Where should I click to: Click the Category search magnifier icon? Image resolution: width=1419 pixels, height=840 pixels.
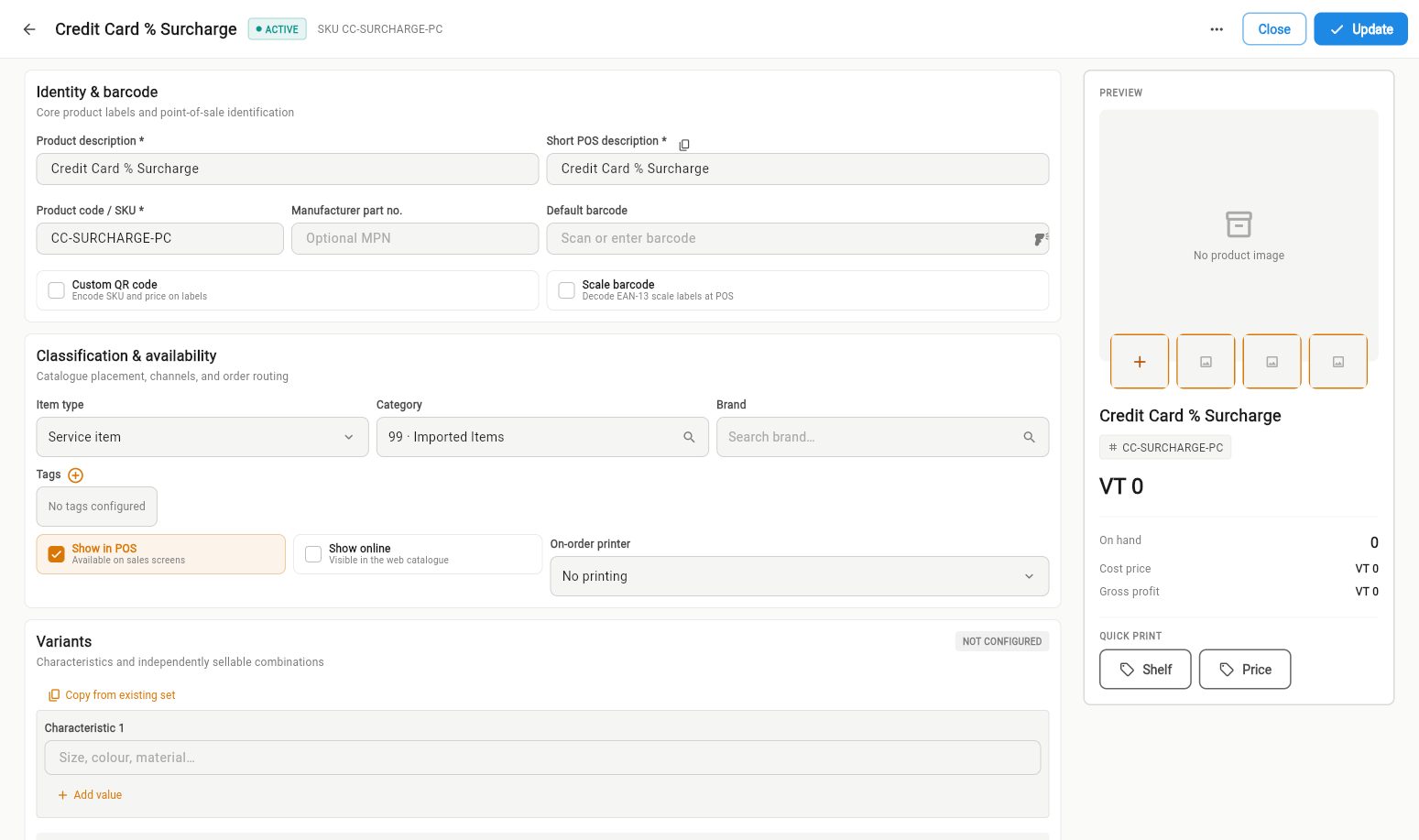tap(689, 438)
